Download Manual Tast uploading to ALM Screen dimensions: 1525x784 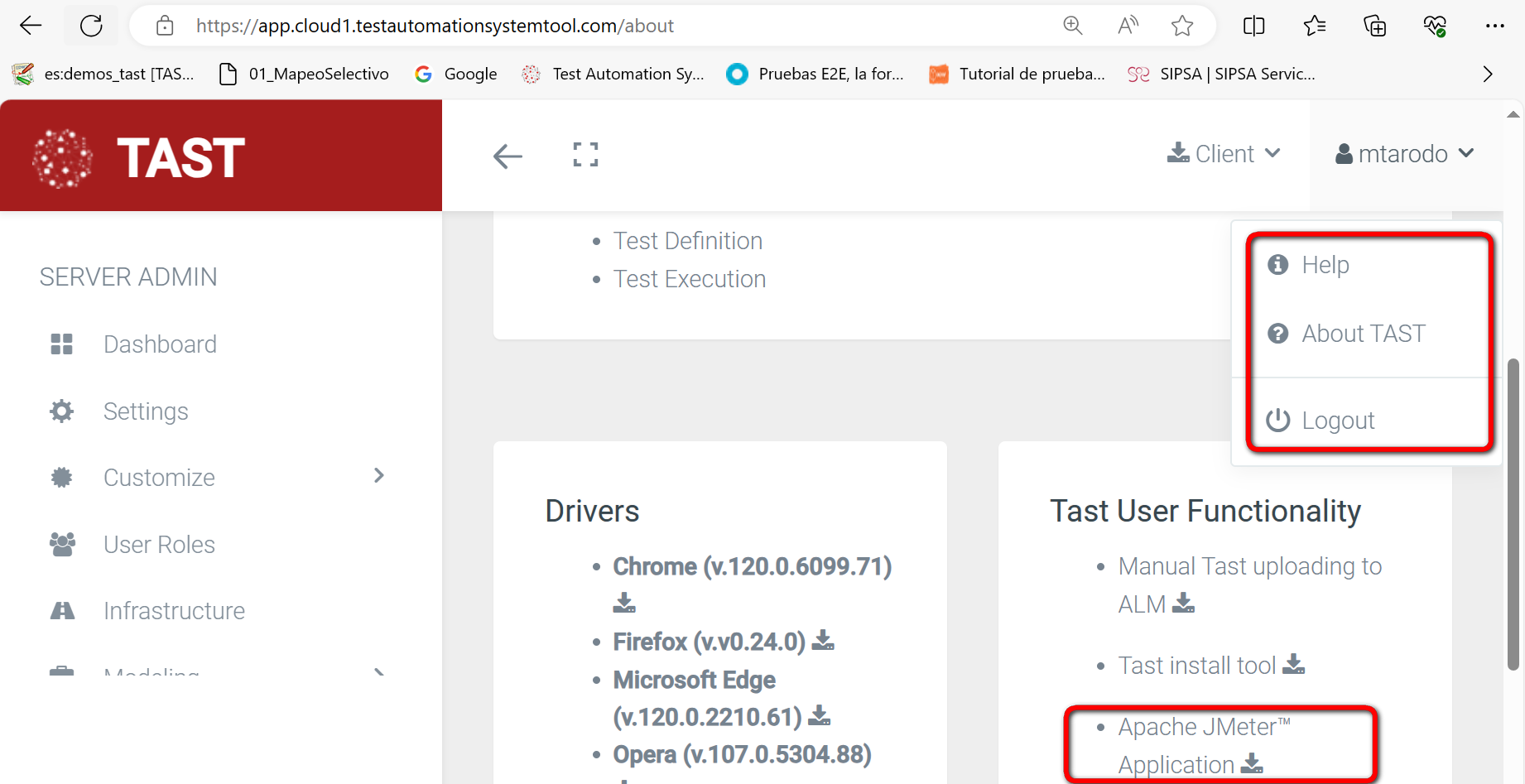click(x=1184, y=604)
